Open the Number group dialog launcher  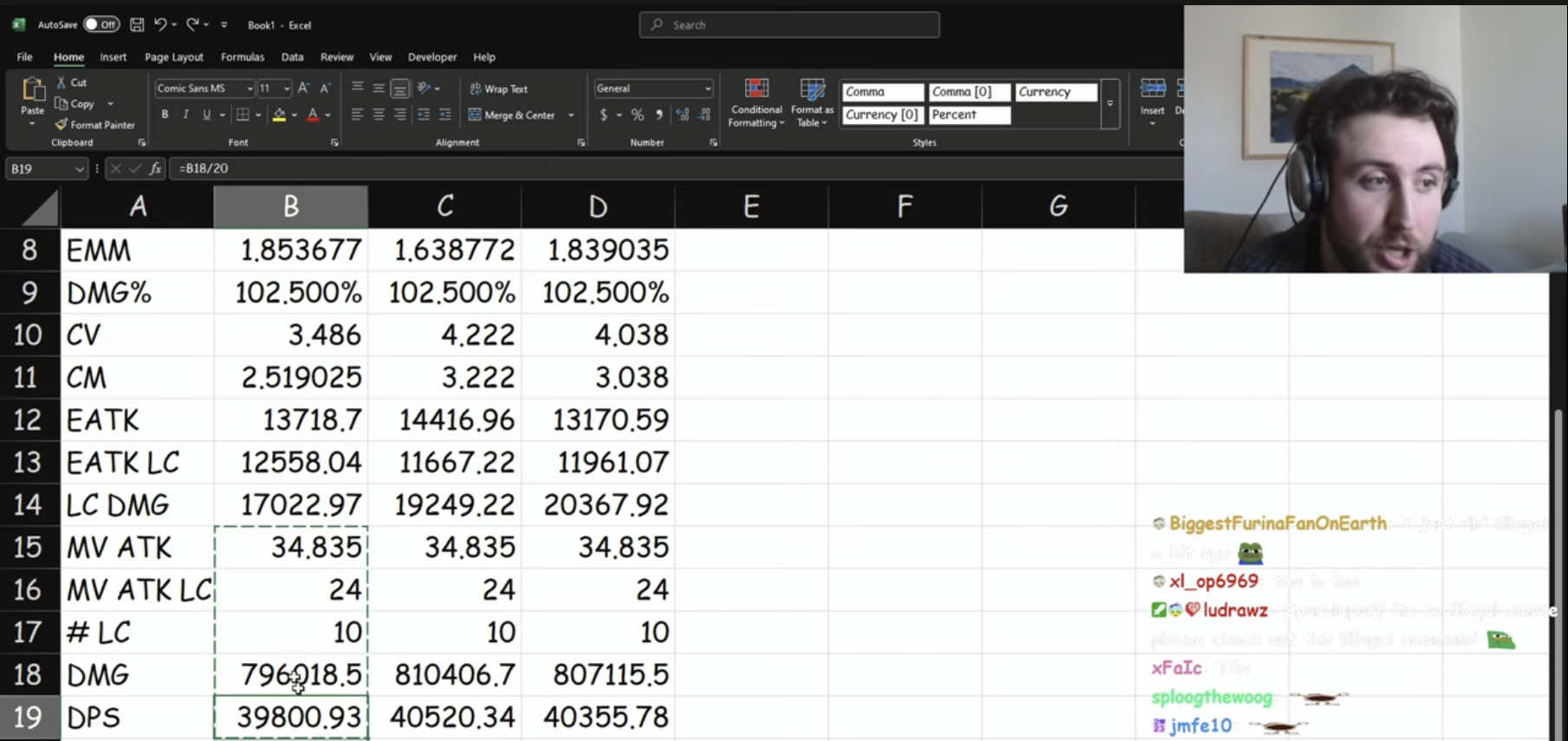713,143
